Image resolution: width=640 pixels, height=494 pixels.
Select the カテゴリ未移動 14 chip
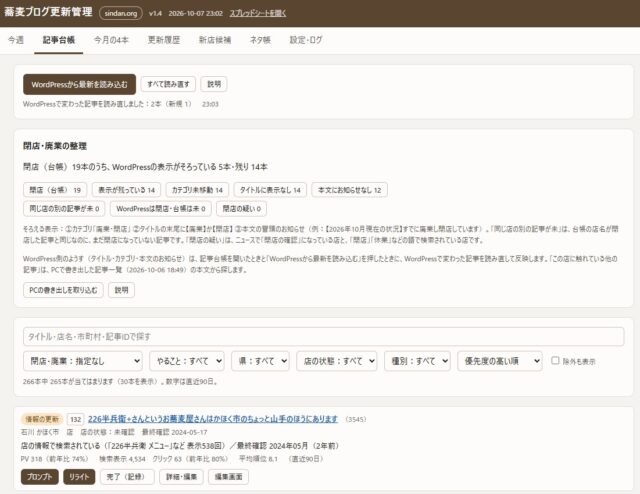pyautogui.click(x=197, y=190)
